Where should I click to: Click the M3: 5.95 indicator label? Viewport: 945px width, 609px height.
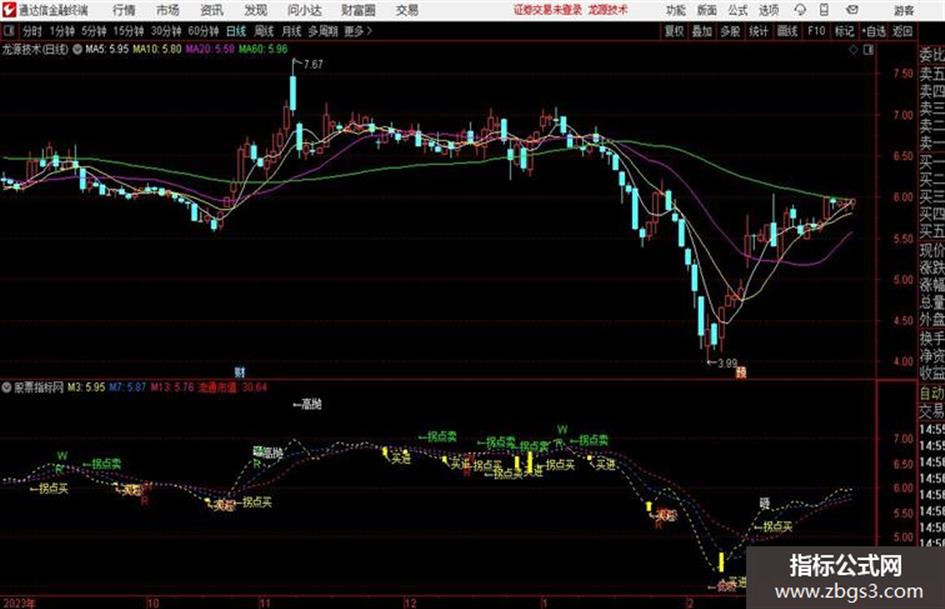click(86, 387)
